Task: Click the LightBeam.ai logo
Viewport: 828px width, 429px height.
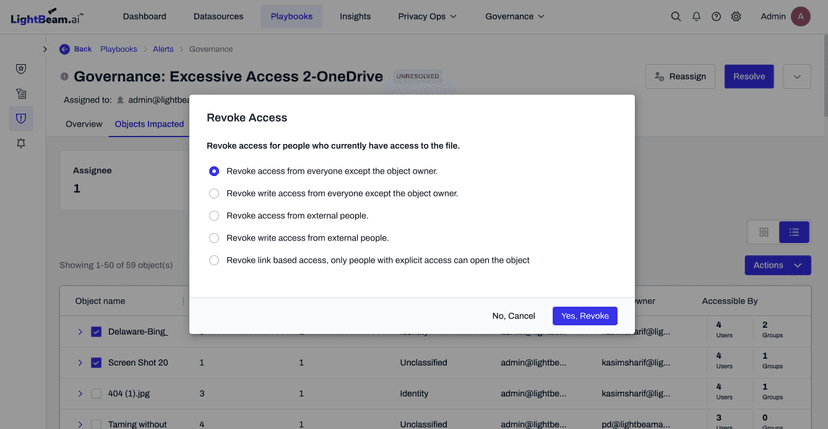Action: click(46, 16)
